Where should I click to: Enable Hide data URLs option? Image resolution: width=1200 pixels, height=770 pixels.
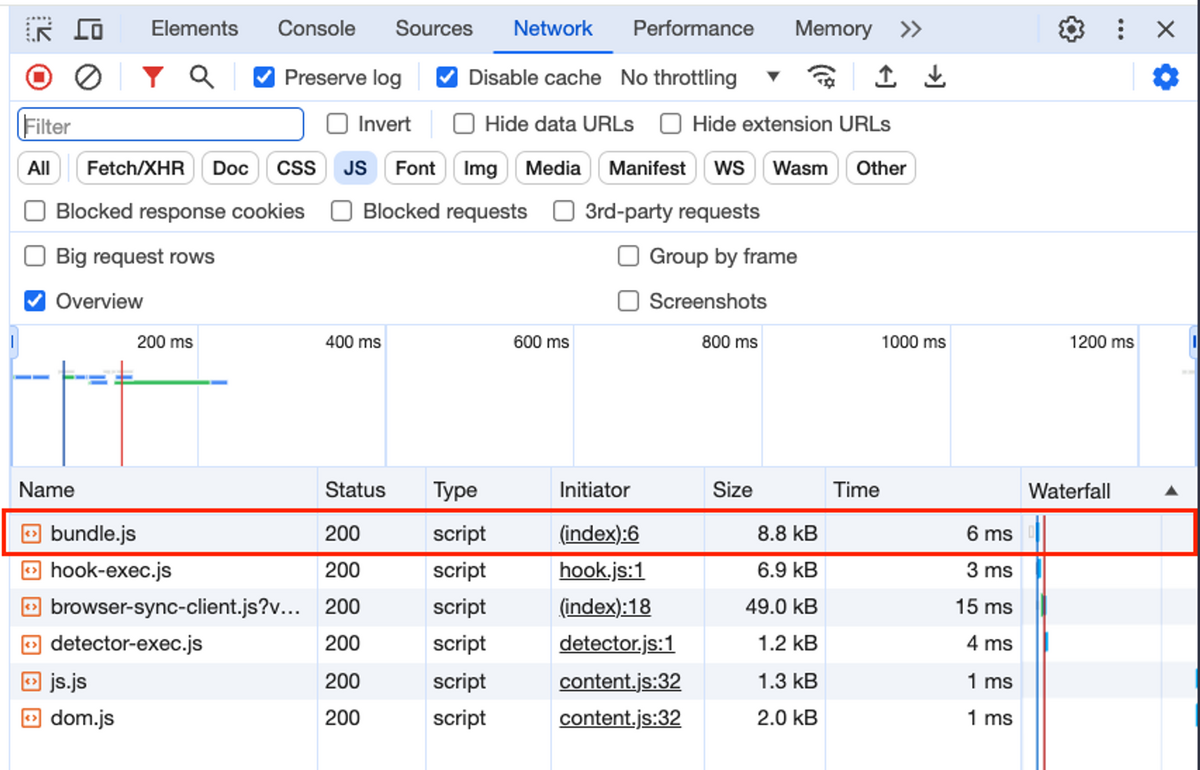tap(463, 124)
